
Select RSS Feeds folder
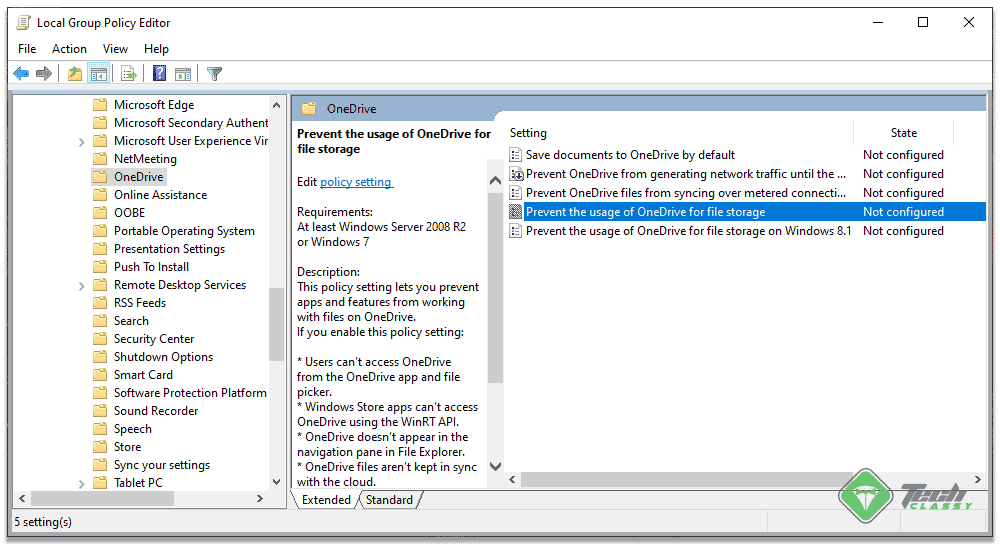pyautogui.click(x=140, y=303)
